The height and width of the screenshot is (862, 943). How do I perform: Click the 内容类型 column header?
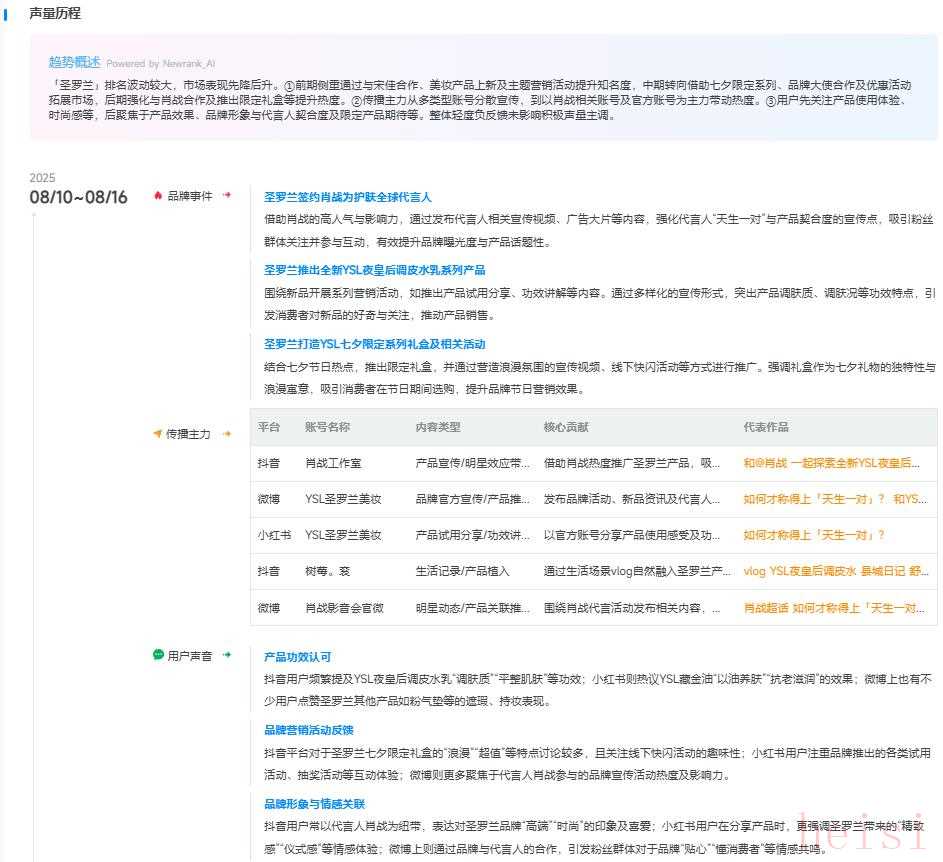point(438,427)
